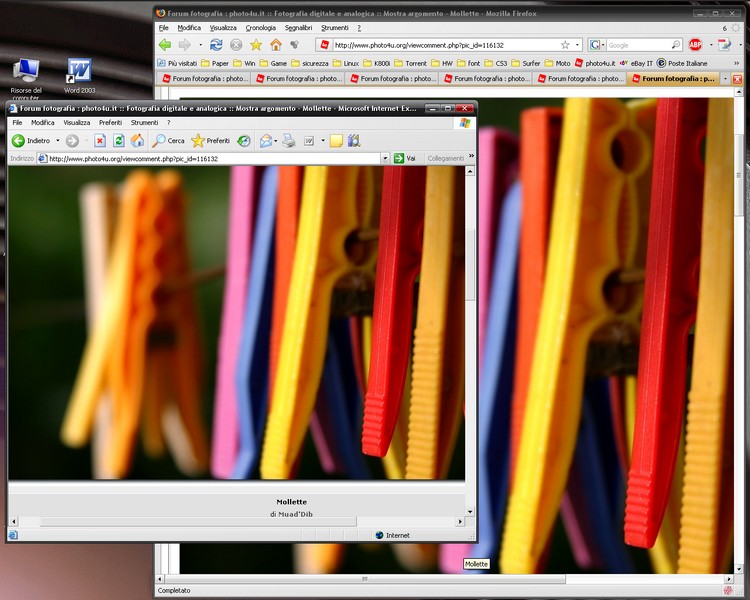Click the Firefox horizontal scrollbar thumb

tap(365, 579)
